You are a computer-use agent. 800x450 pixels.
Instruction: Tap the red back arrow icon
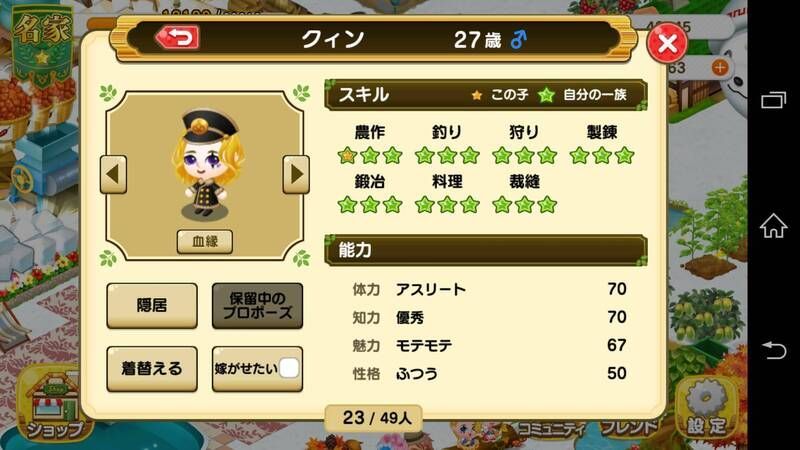pos(177,38)
